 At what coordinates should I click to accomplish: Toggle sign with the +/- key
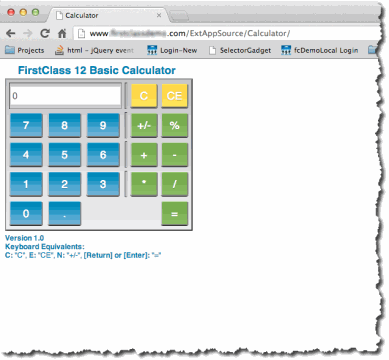pos(144,125)
